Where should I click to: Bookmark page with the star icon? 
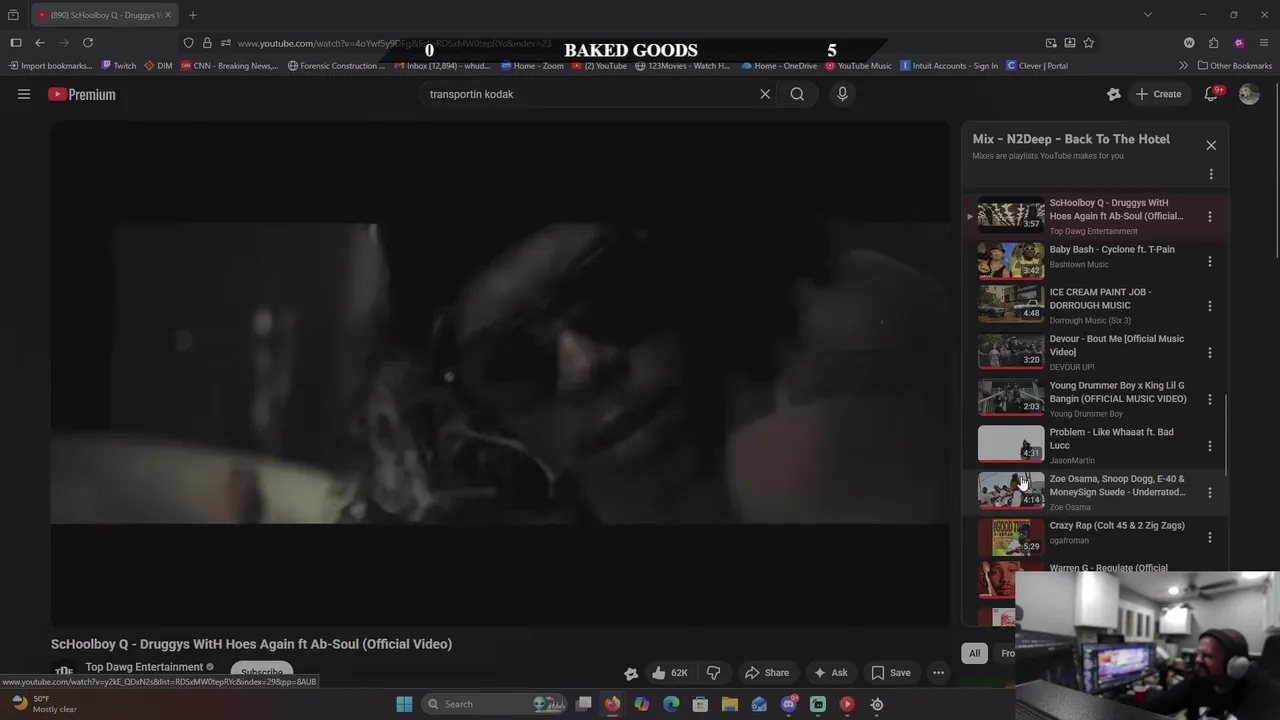(x=1089, y=43)
